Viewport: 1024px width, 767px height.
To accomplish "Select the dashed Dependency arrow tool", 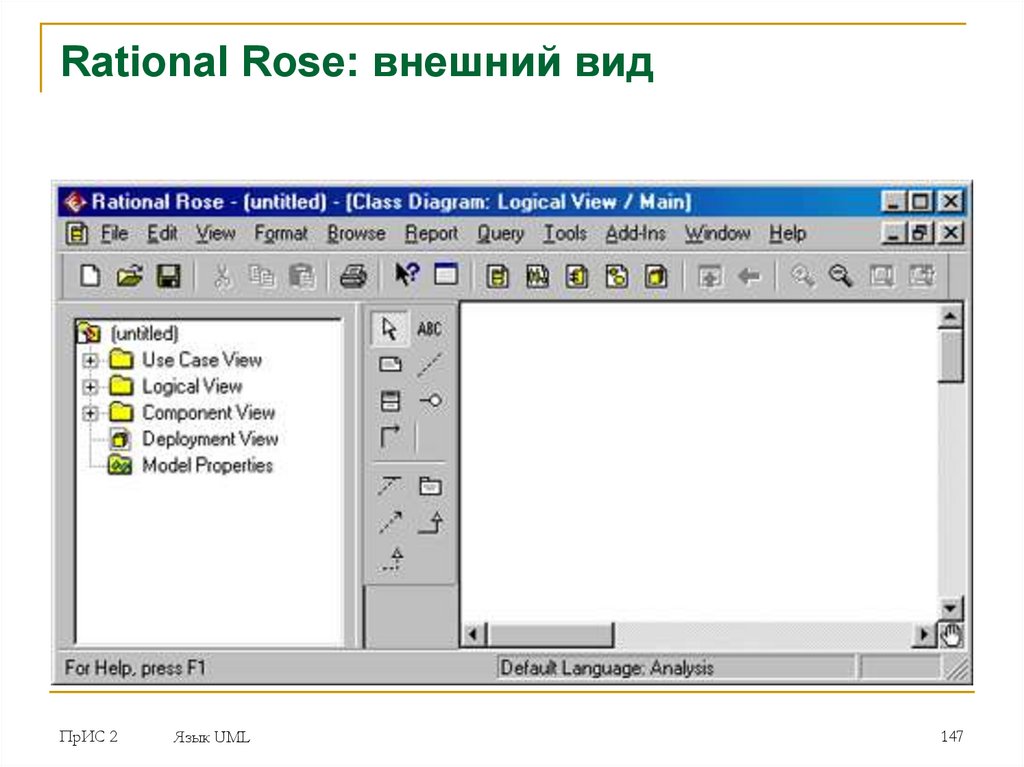I will click(391, 522).
